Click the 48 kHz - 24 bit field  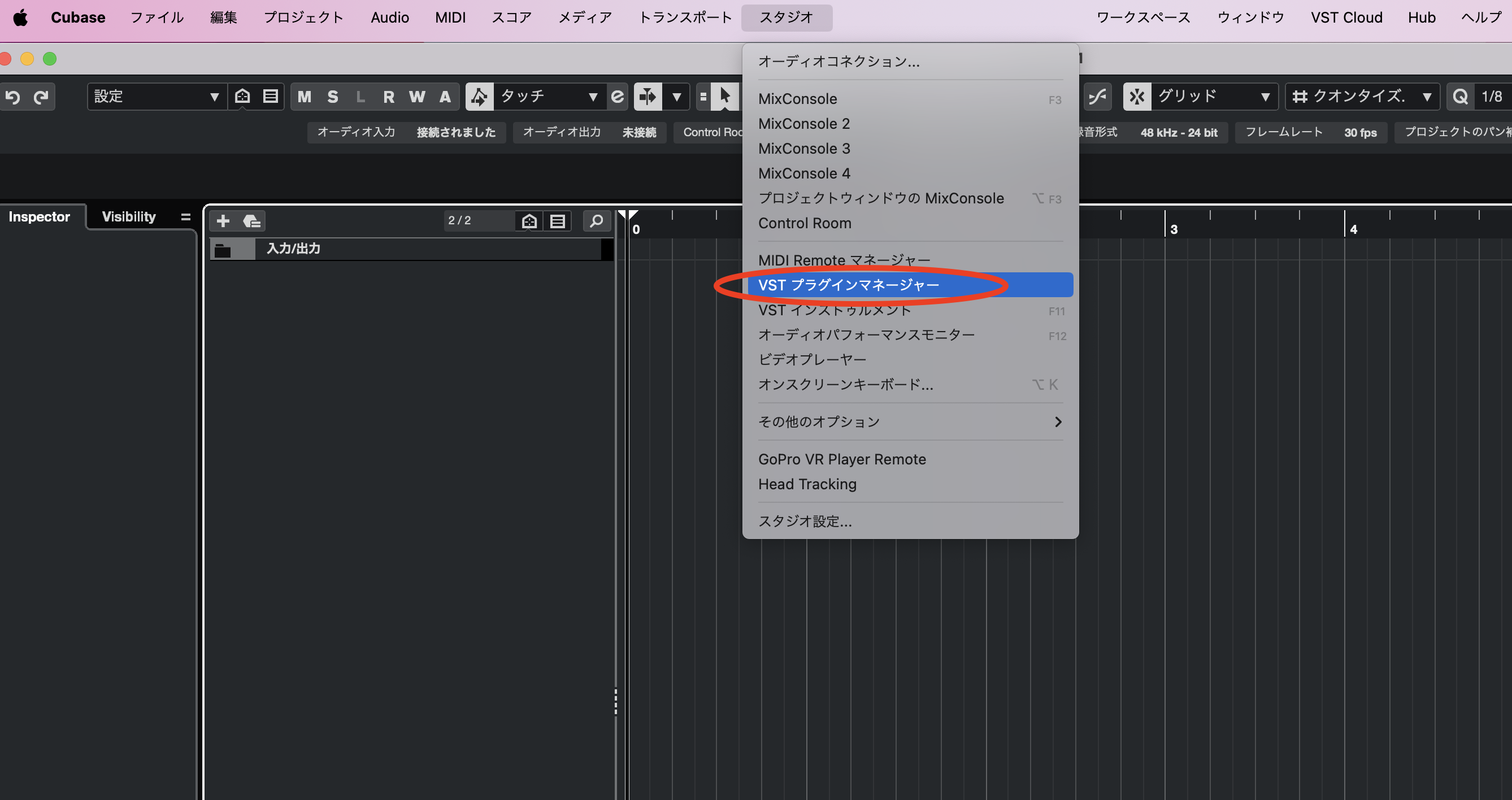[x=1179, y=133]
